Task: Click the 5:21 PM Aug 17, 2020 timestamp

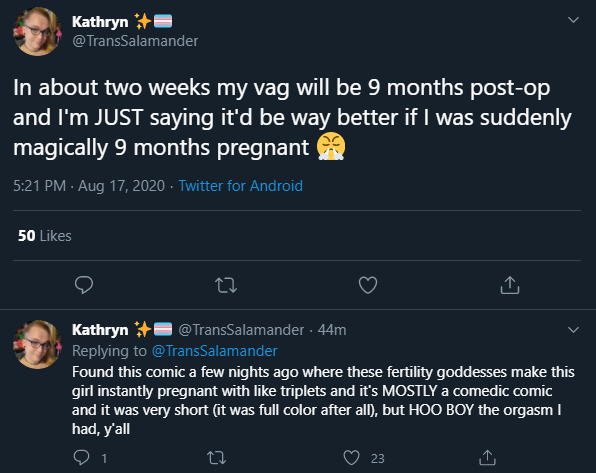Action: click(89, 186)
